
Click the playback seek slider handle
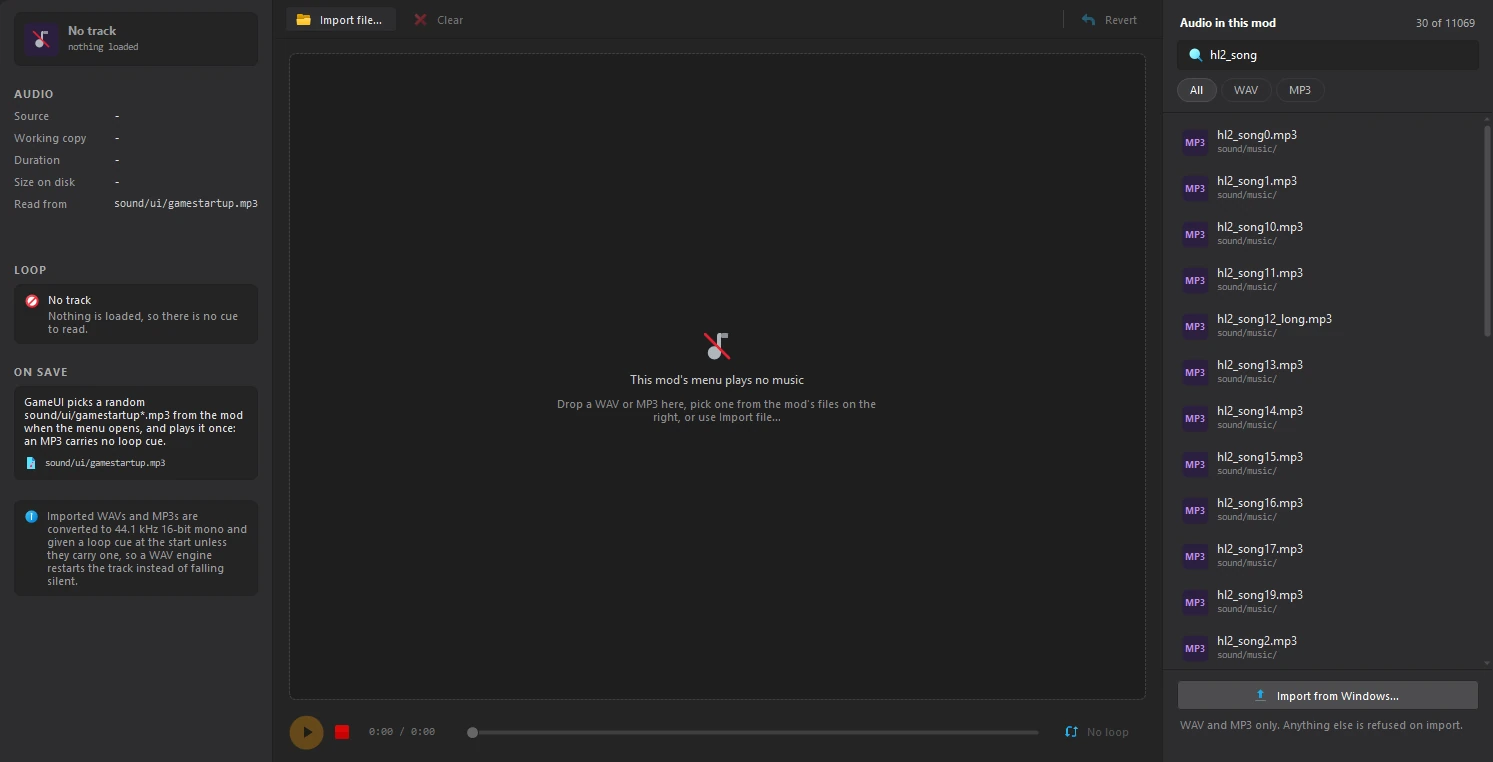pyautogui.click(x=472, y=732)
